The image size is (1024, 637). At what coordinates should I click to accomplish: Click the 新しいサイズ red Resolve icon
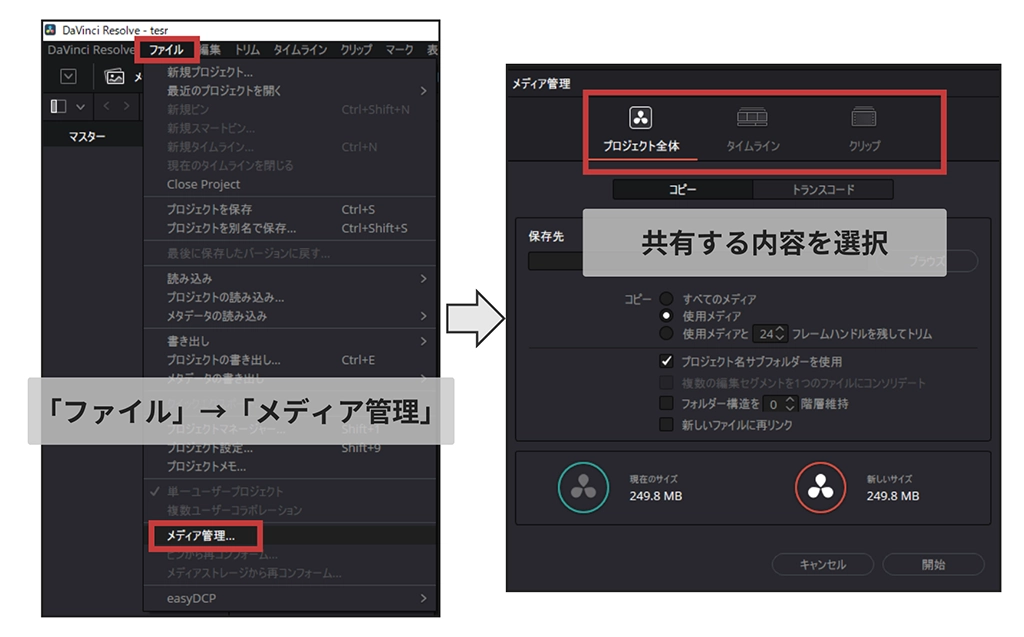point(820,487)
